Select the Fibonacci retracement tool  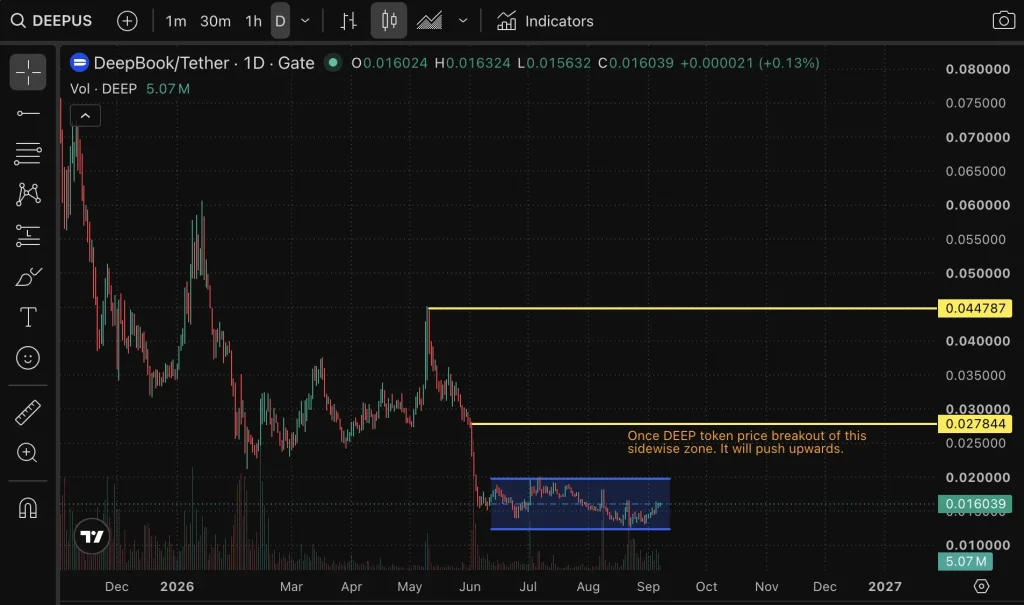[28, 154]
